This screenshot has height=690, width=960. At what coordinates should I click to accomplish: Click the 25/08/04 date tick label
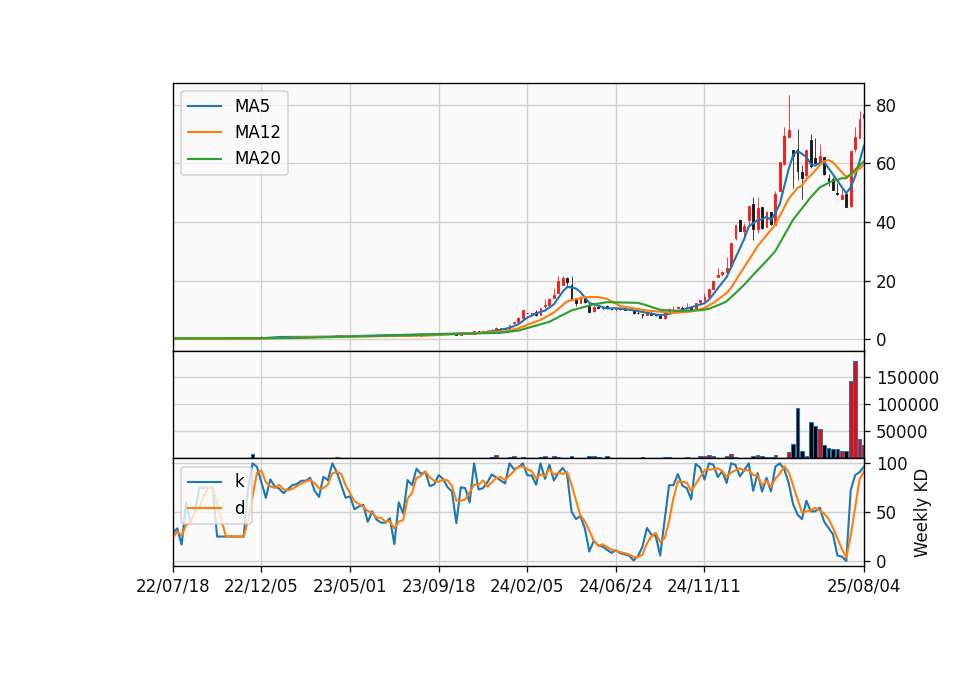tap(864, 586)
